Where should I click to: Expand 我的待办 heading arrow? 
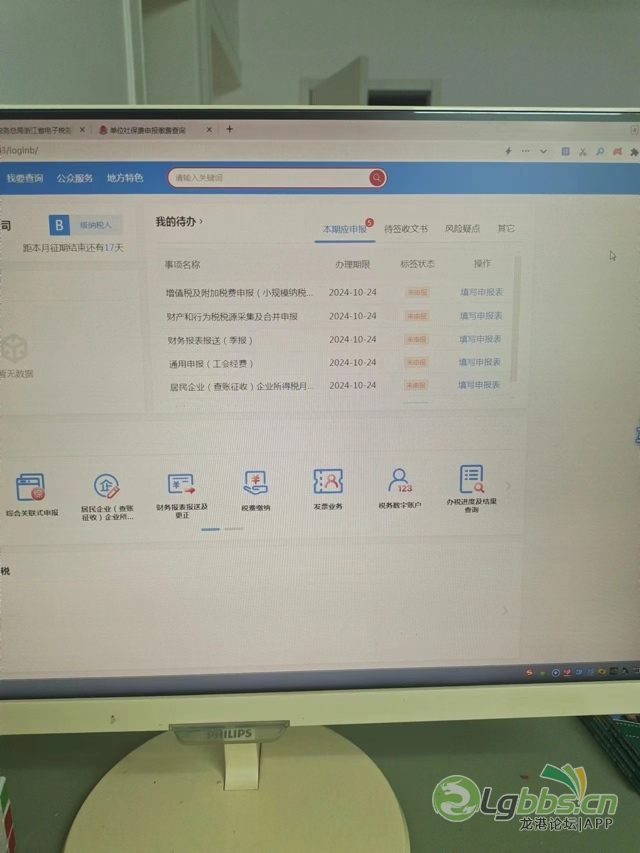tap(201, 221)
